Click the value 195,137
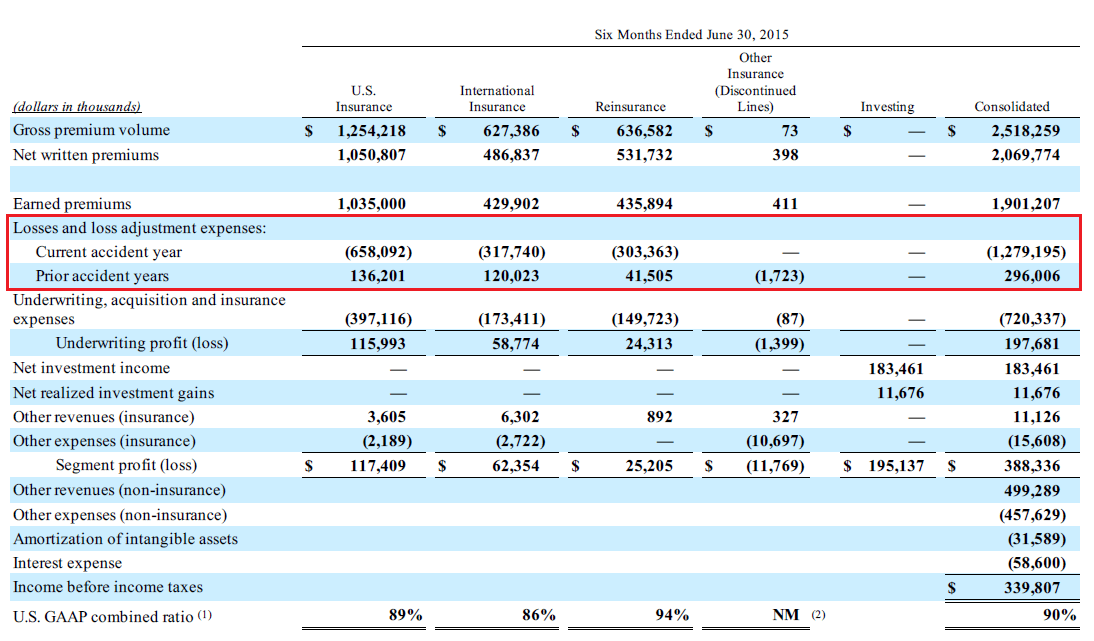The width and height of the screenshot is (1094, 641). (896, 466)
